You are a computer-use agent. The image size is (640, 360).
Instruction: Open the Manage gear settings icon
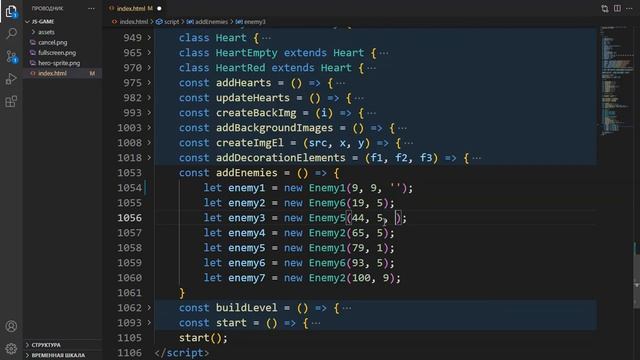pyautogui.click(x=11, y=349)
